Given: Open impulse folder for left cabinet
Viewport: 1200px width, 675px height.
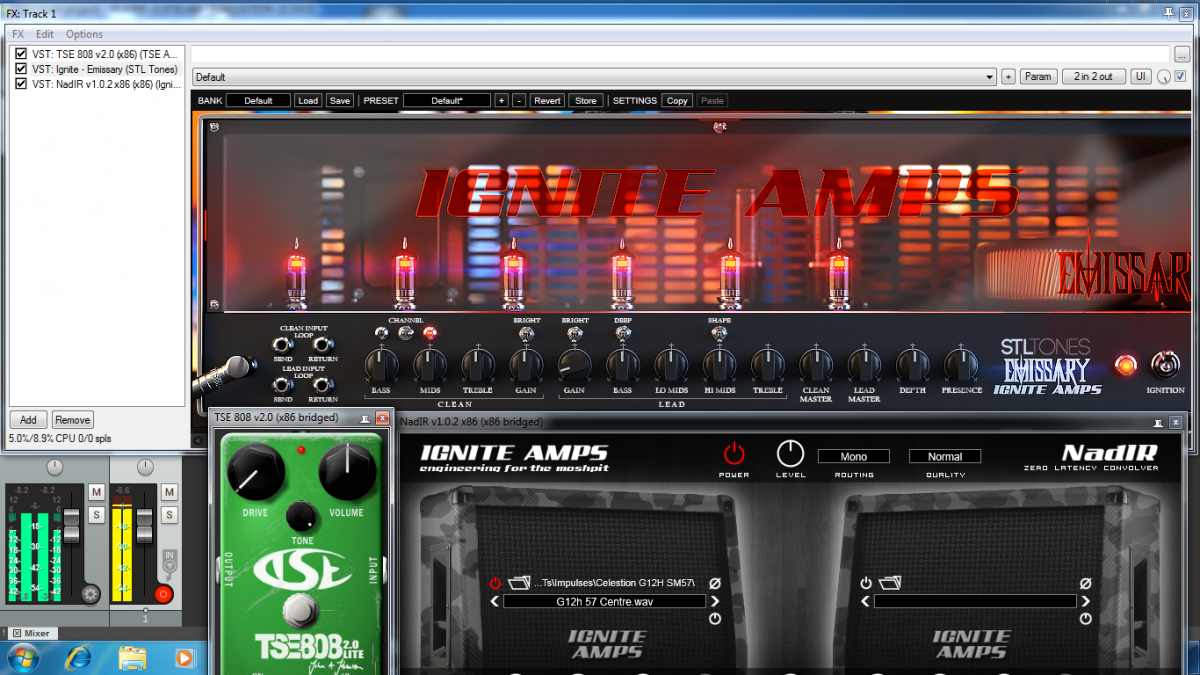Looking at the screenshot, I should click(x=516, y=583).
